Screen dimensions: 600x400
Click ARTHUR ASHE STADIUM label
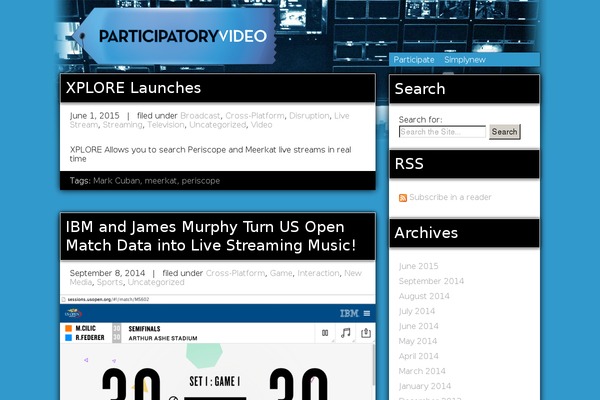coord(163,338)
